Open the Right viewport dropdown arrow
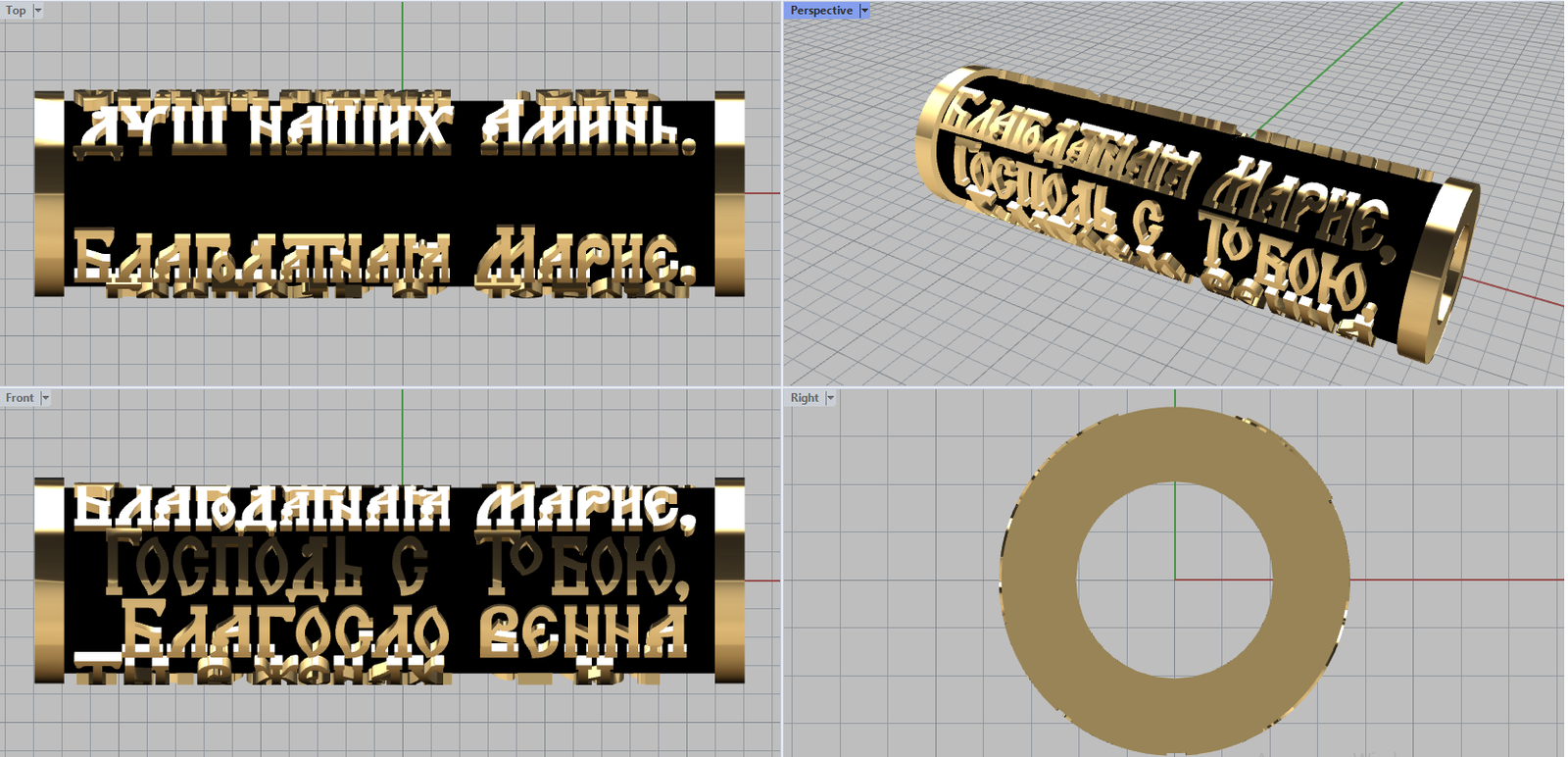Image resolution: width=1568 pixels, height=757 pixels. click(x=830, y=398)
